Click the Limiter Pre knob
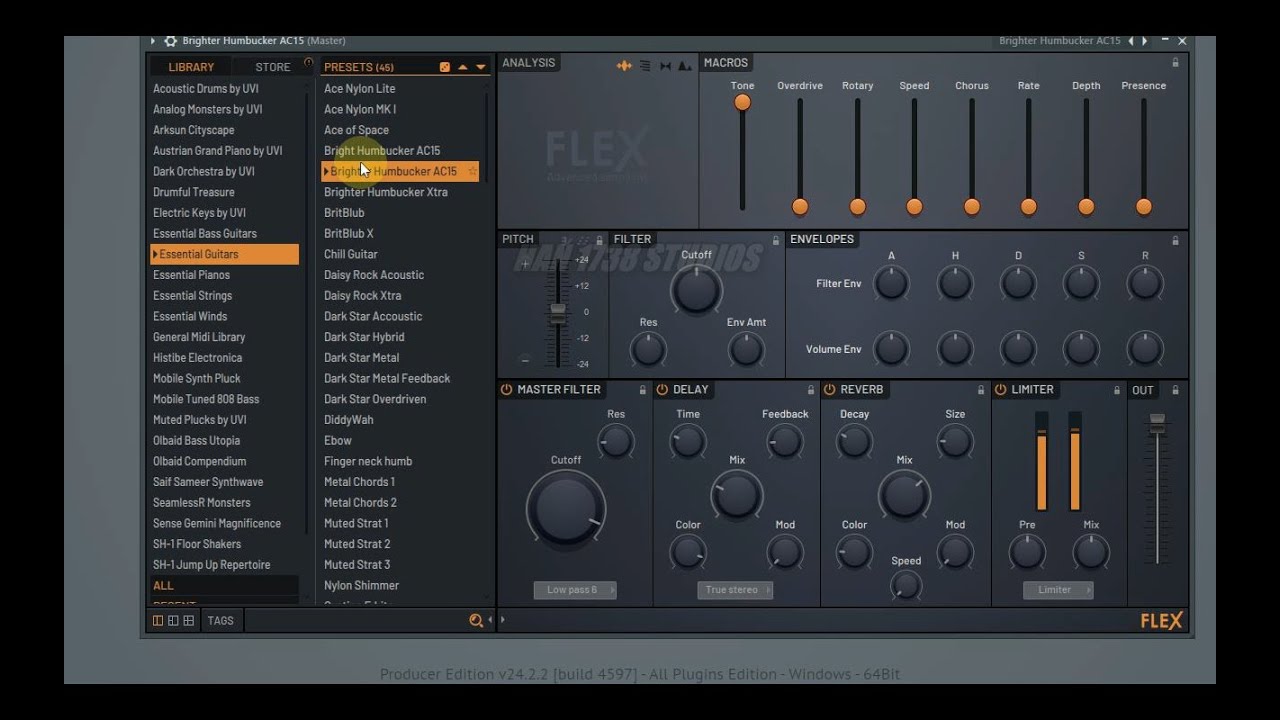1280x720 pixels. 1027,552
